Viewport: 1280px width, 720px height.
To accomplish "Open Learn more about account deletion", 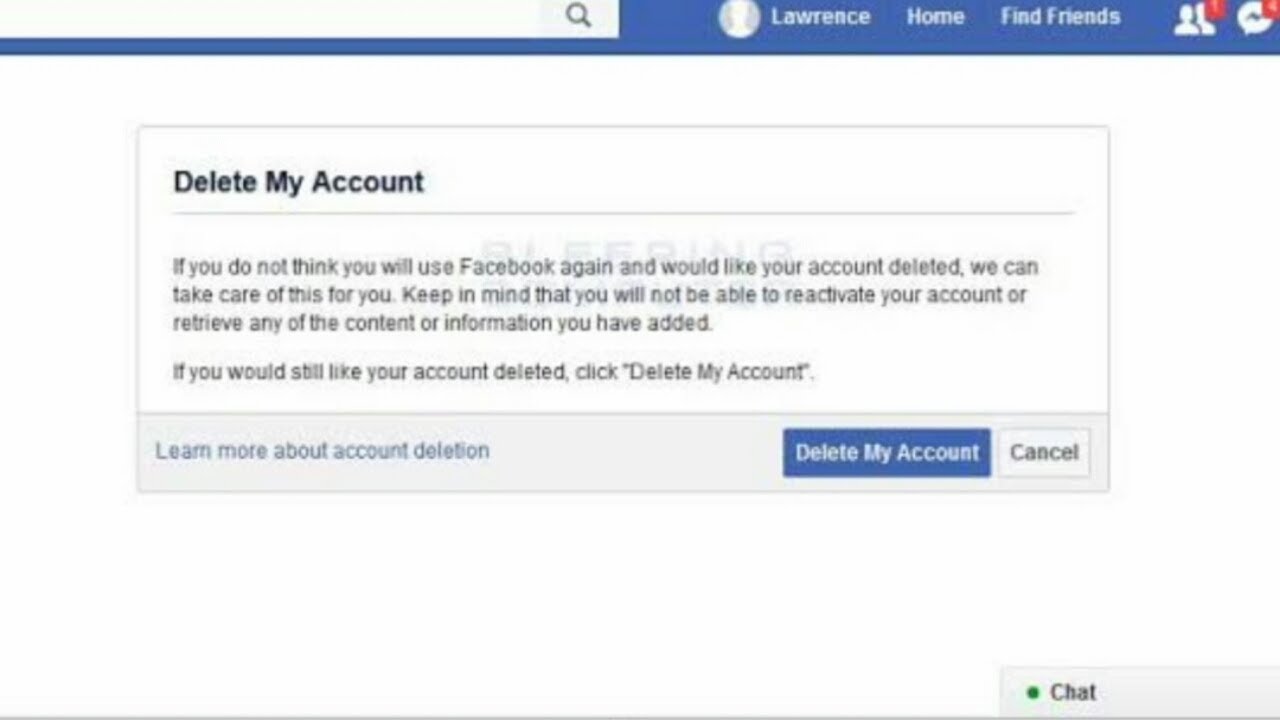I will pyautogui.click(x=322, y=451).
